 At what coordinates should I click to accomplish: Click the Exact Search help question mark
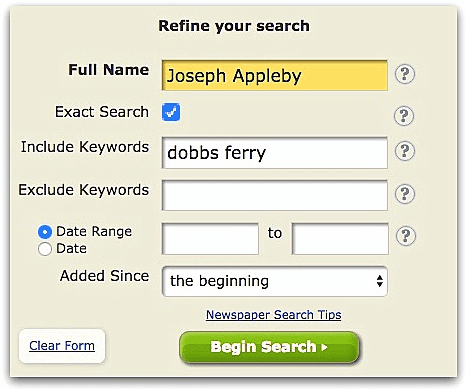pyautogui.click(x=404, y=115)
